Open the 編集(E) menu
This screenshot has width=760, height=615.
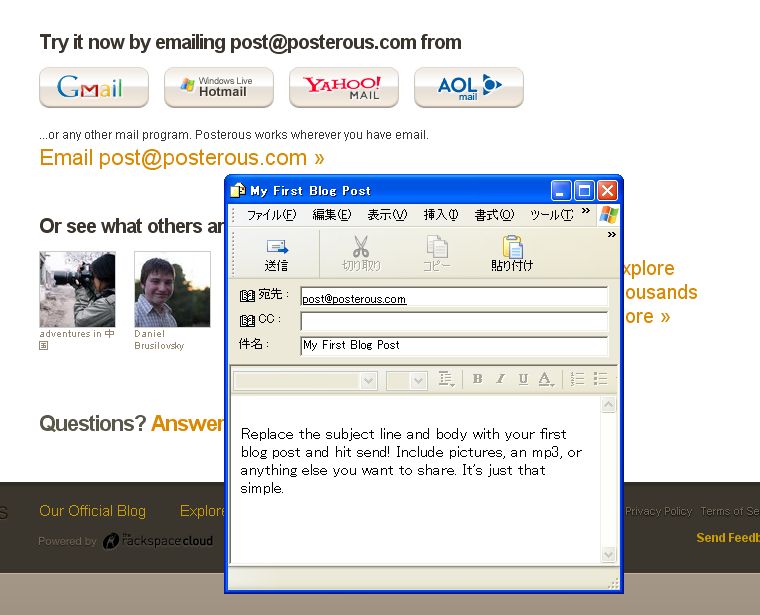(x=332, y=215)
